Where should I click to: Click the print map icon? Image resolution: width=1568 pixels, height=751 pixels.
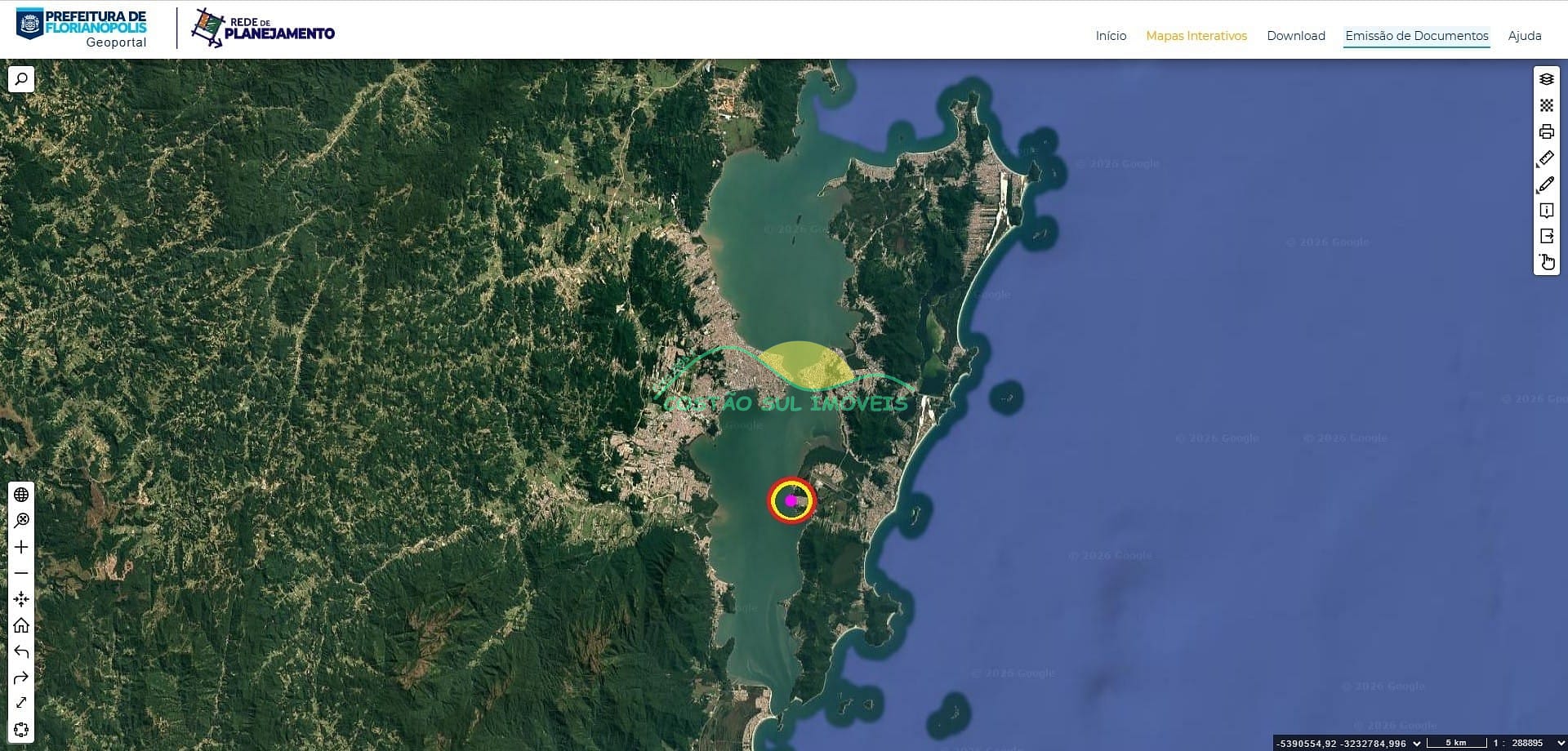pos(1546,131)
